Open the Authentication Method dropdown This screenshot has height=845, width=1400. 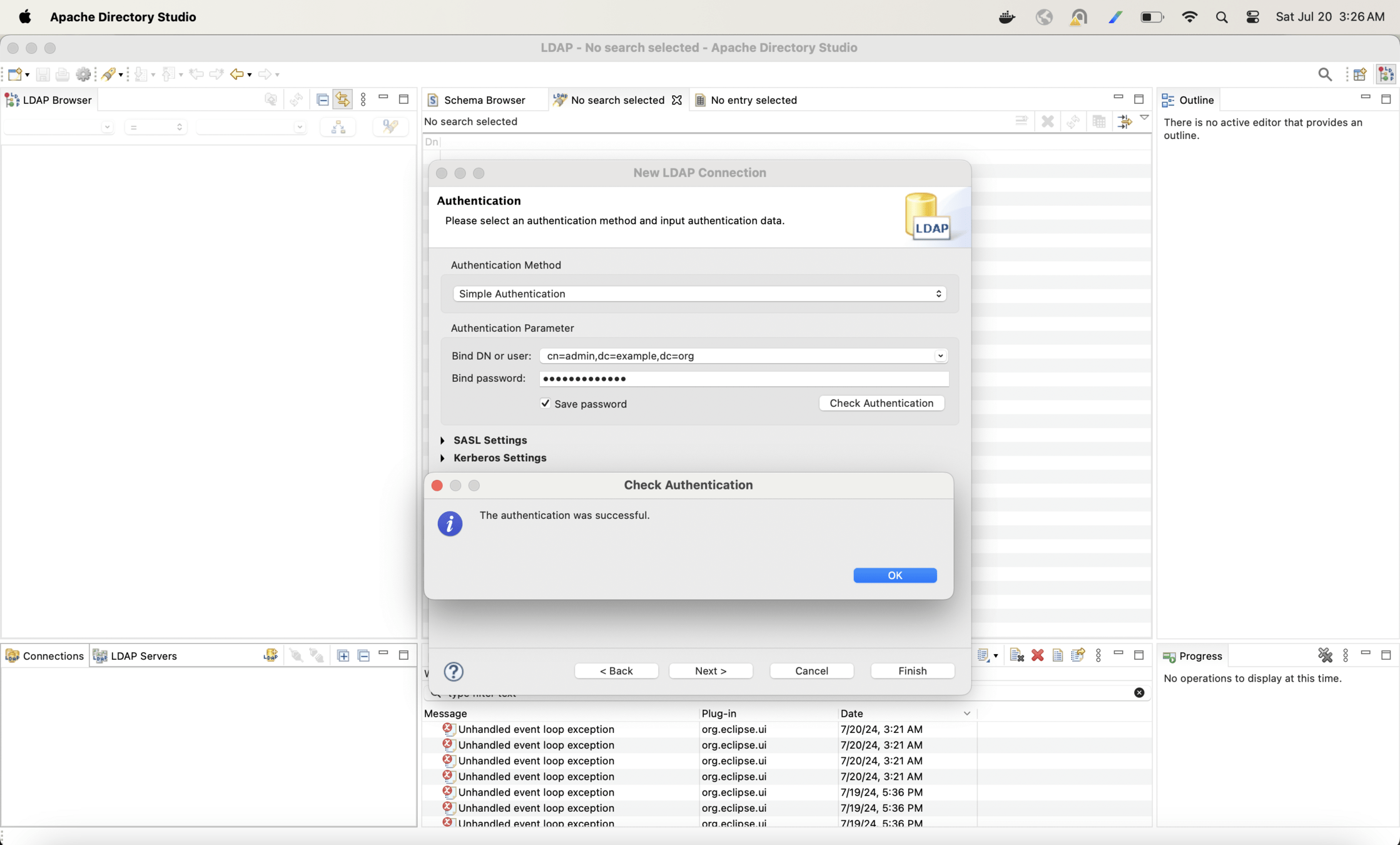[x=699, y=294]
